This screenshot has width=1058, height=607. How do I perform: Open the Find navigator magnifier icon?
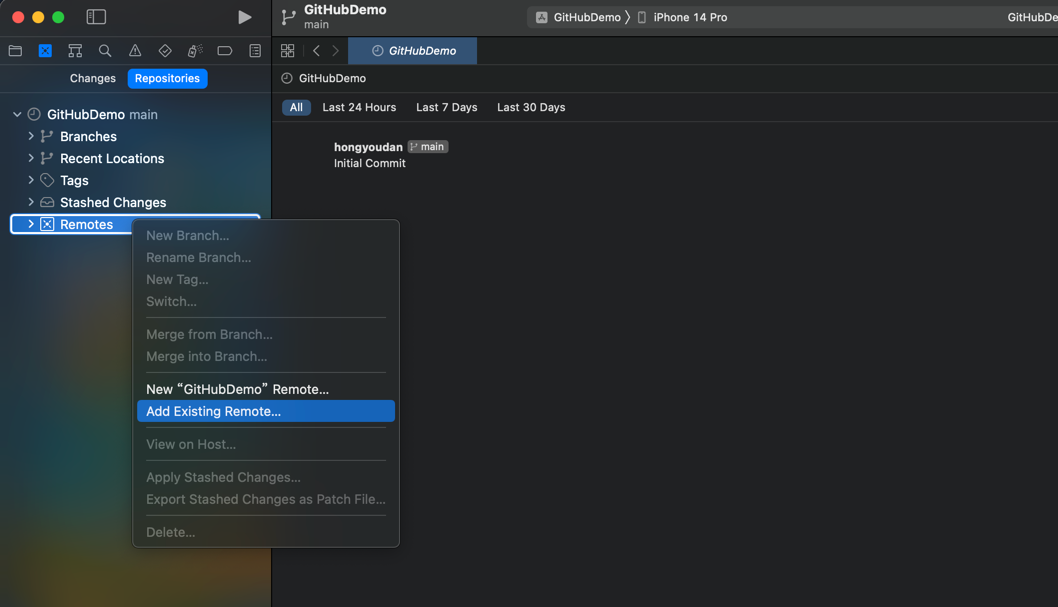[105, 51]
